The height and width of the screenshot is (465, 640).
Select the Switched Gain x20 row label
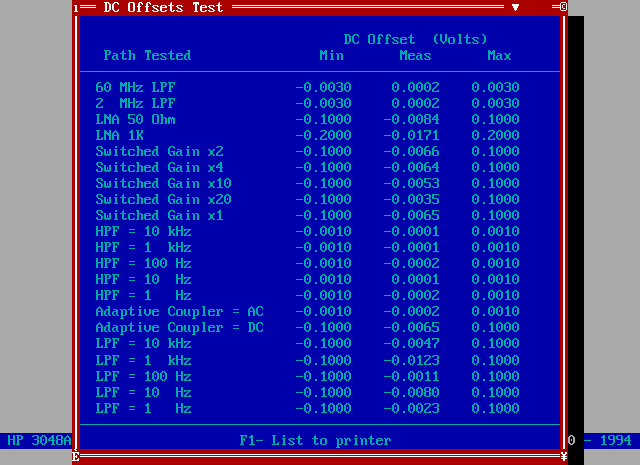(x=163, y=200)
